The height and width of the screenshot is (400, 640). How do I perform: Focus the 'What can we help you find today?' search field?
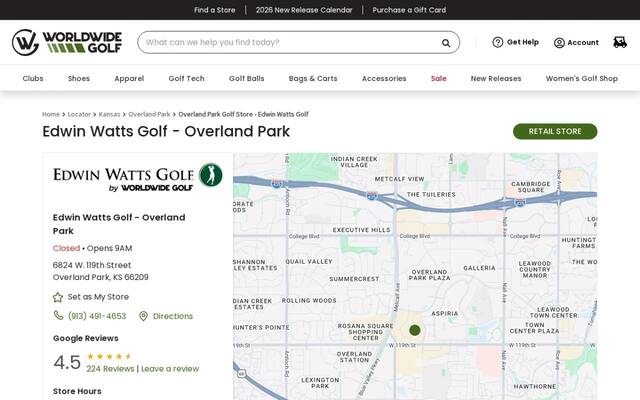coord(298,42)
